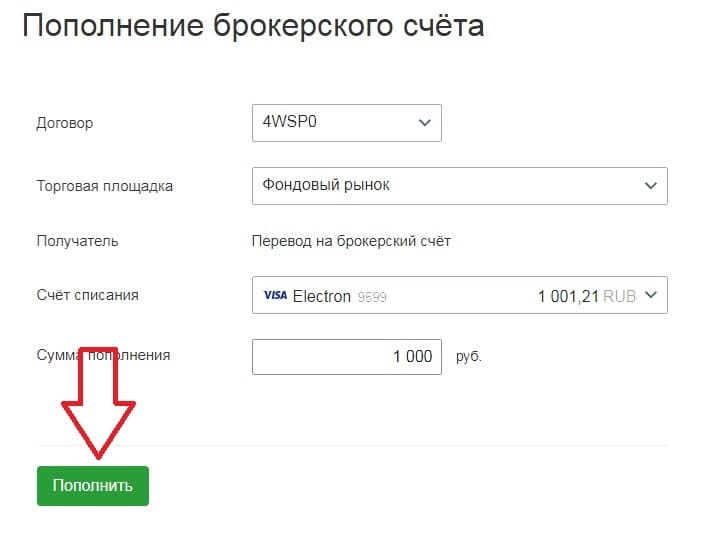The image size is (724, 550).
Task: Click the Получатель field label
Action: tap(77, 241)
